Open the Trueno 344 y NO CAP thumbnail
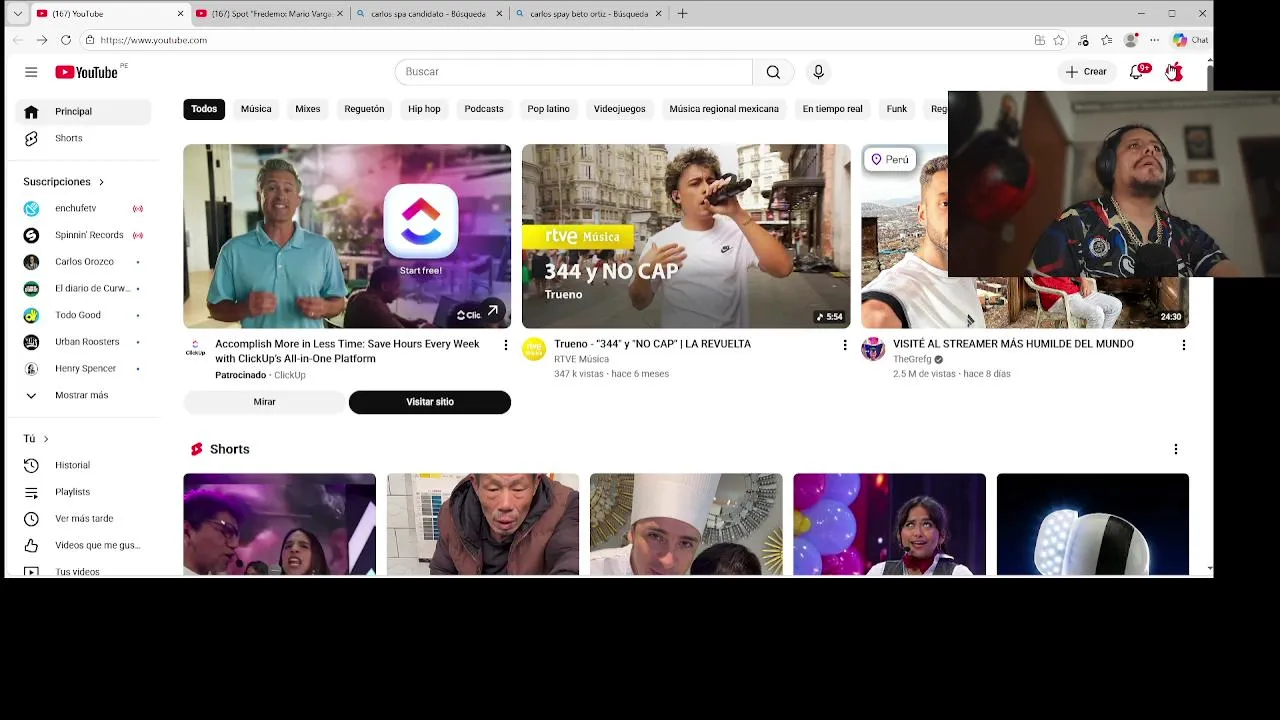 pos(686,236)
